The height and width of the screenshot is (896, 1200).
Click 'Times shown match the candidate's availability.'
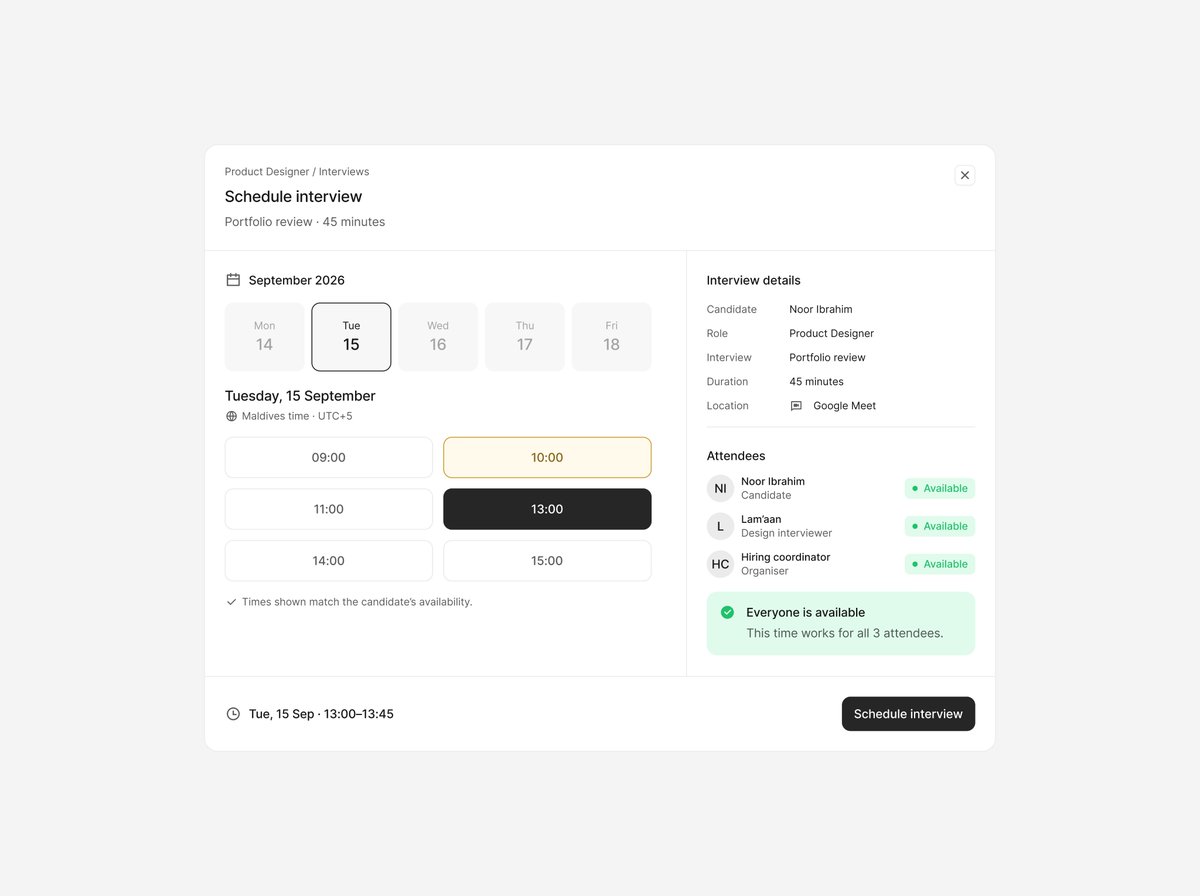click(357, 602)
